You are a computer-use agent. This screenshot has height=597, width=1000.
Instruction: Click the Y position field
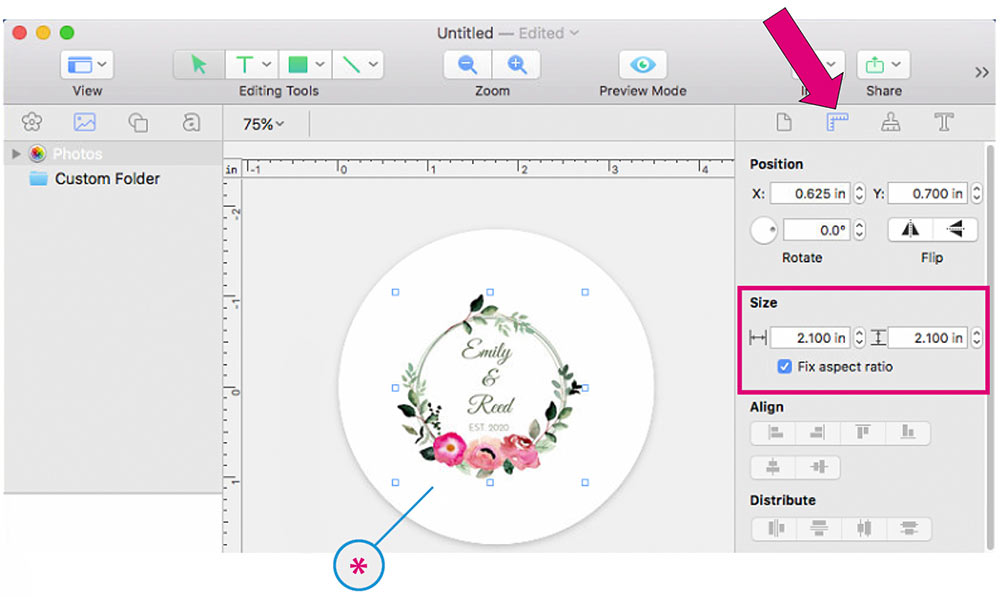(x=927, y=193)
